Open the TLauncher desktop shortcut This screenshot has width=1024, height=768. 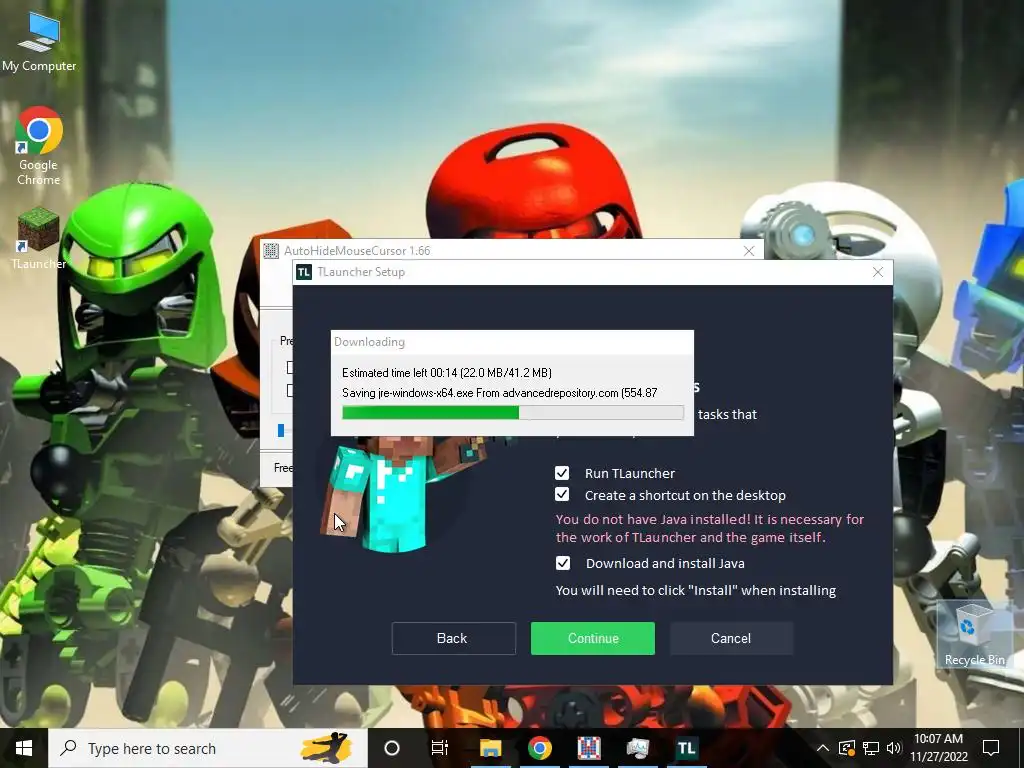tap(39, 238)
